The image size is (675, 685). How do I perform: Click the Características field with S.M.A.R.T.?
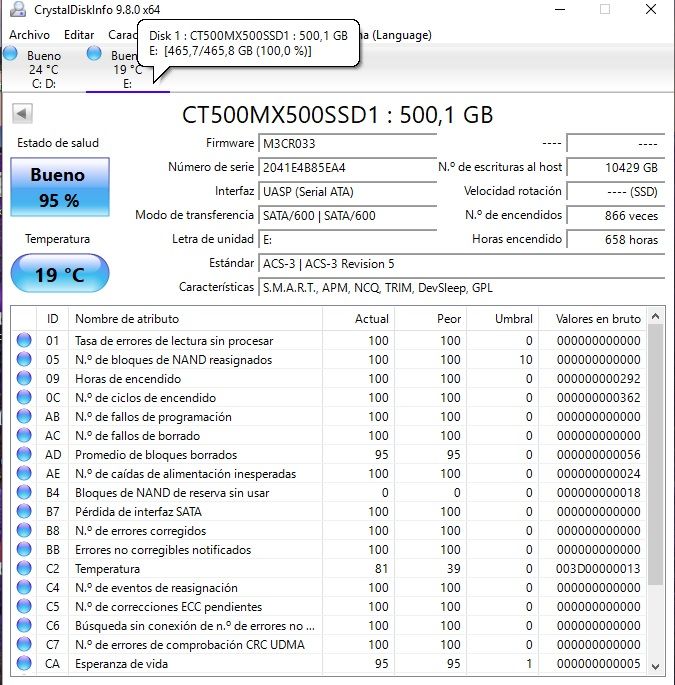(461, 287)
